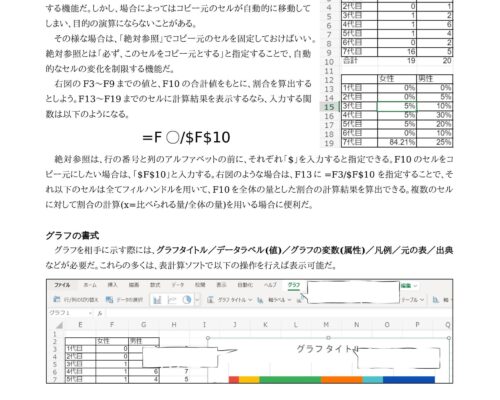The width and height of the screenshot is (500, 400).
Task: Select column header F in the lower sheet
Action: (112, 325)
